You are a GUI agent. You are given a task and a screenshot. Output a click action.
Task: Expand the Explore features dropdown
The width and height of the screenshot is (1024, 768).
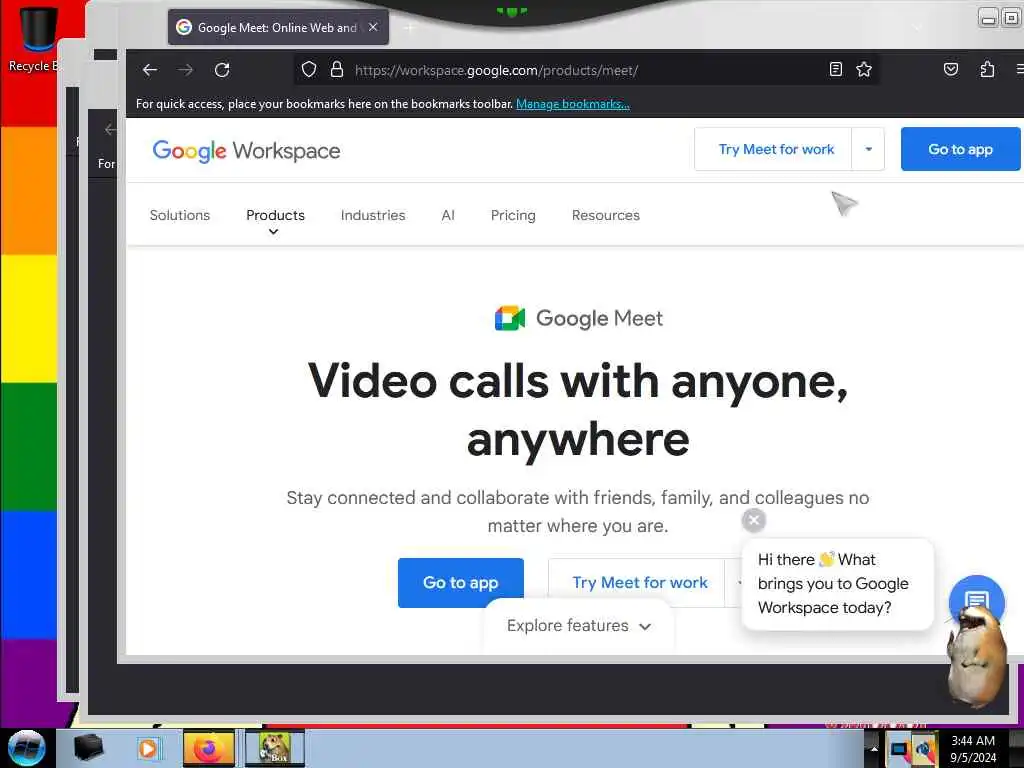pyautogui.click(x=579, y=626)
